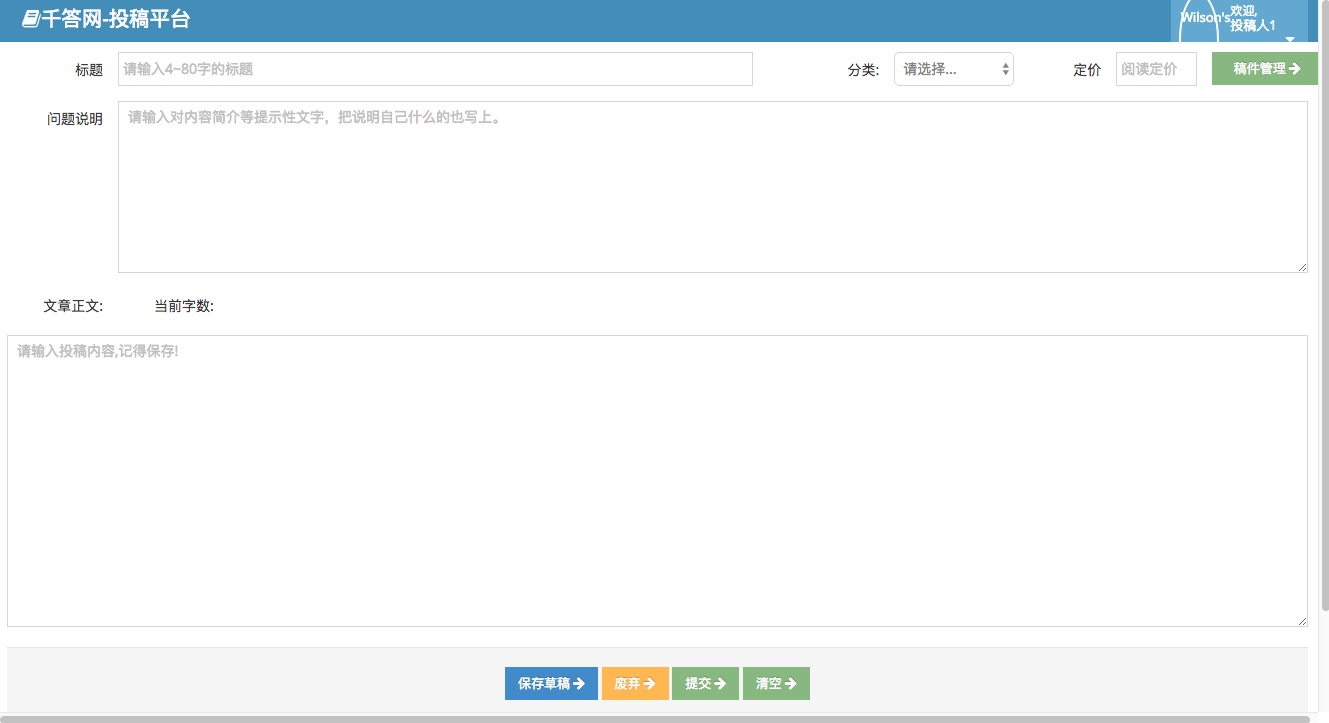Open 稿件管理 manuscript management
The width and height of the screenshot is (1329, 723).
1263,68
